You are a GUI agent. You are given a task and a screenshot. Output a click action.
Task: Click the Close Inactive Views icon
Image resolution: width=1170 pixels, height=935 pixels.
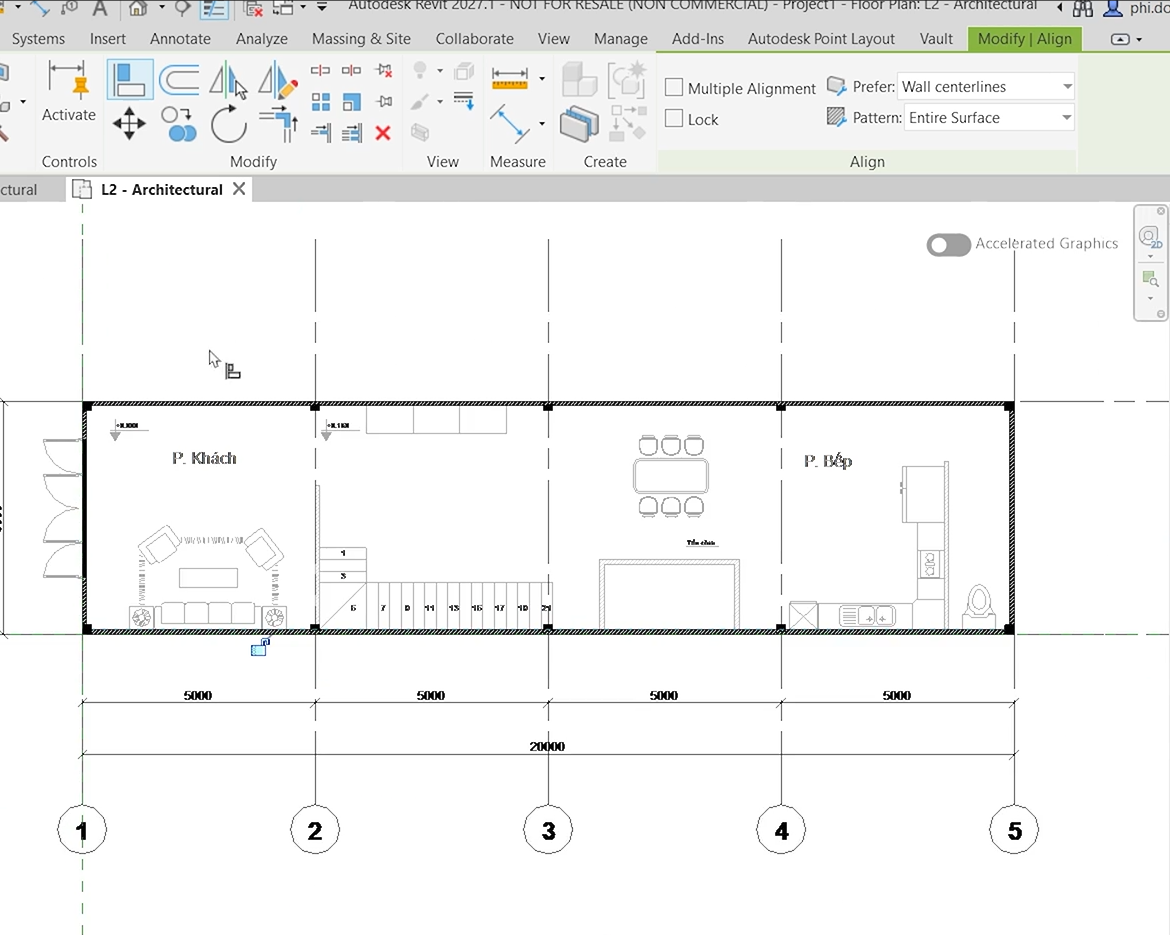(x=254, y=8)
